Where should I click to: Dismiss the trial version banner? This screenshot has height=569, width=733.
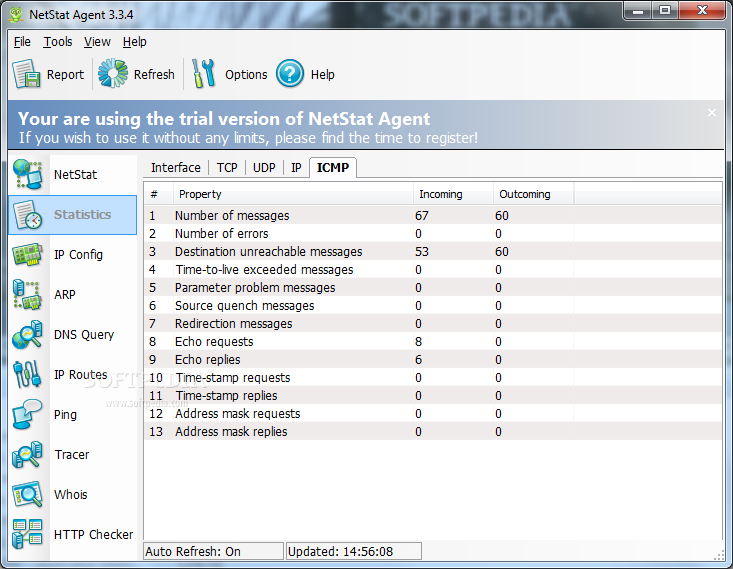711,113
